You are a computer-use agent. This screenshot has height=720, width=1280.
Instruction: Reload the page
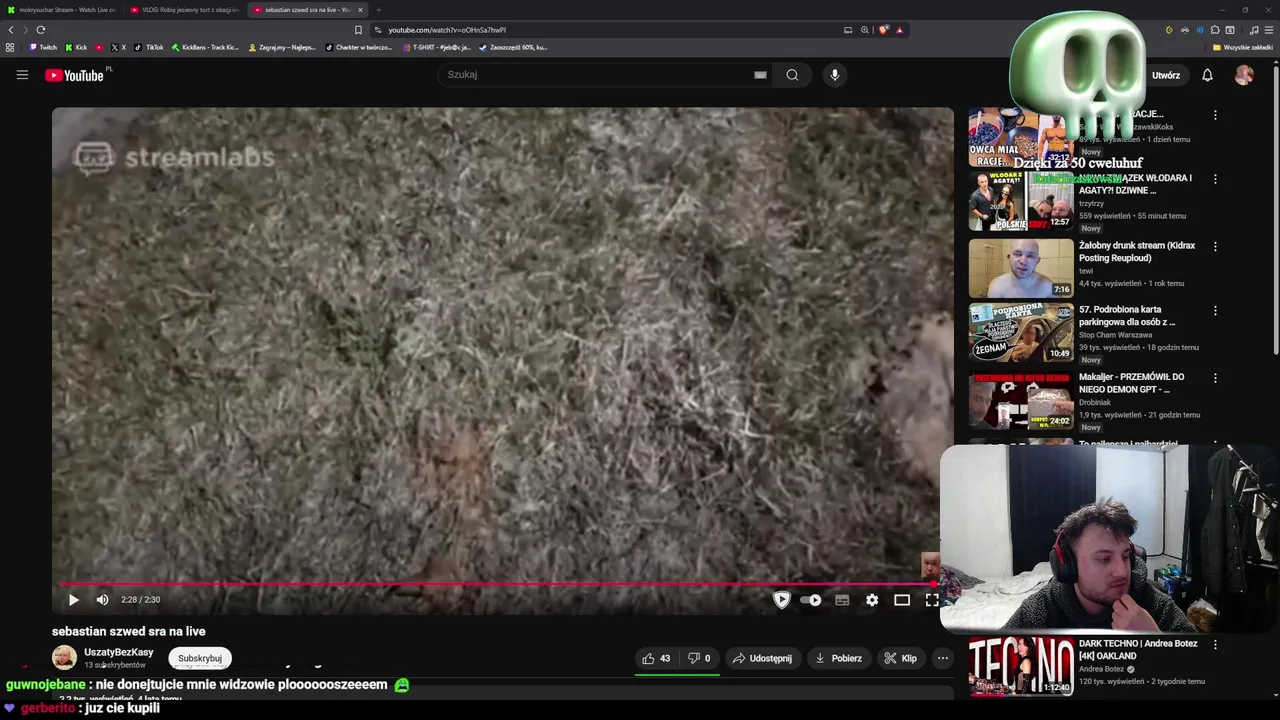[41, 30]
